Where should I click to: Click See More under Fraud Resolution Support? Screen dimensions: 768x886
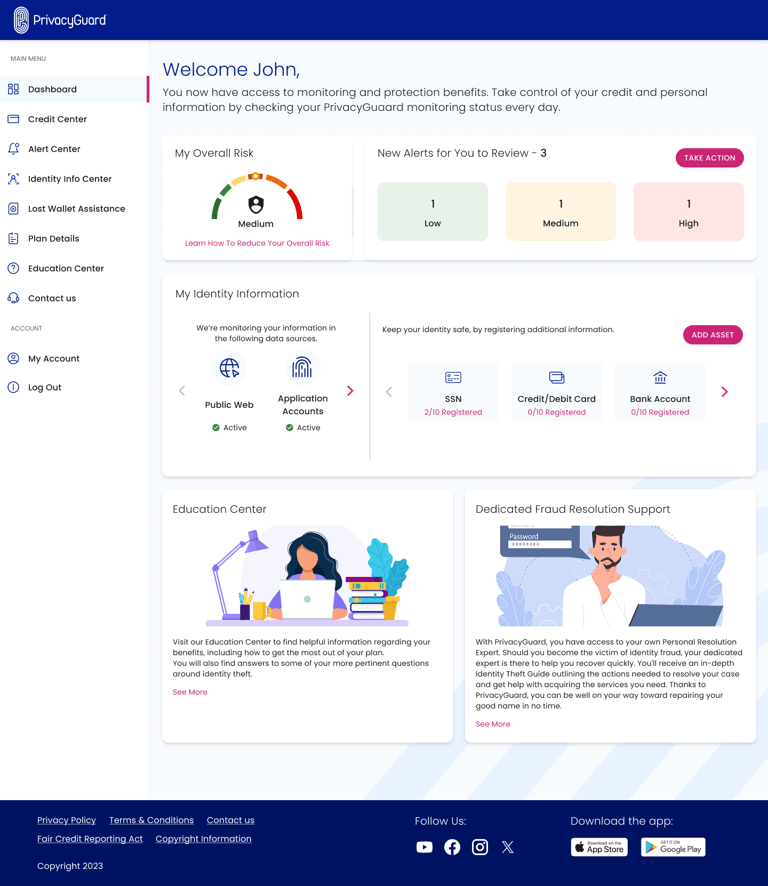click(493, 724)
